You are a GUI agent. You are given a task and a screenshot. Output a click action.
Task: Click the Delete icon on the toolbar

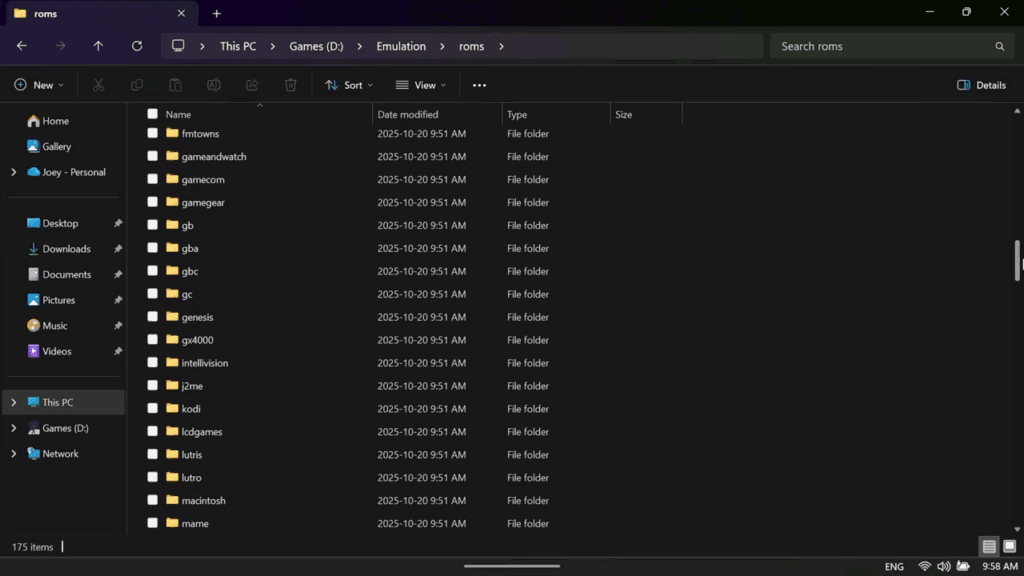point(290,85)
